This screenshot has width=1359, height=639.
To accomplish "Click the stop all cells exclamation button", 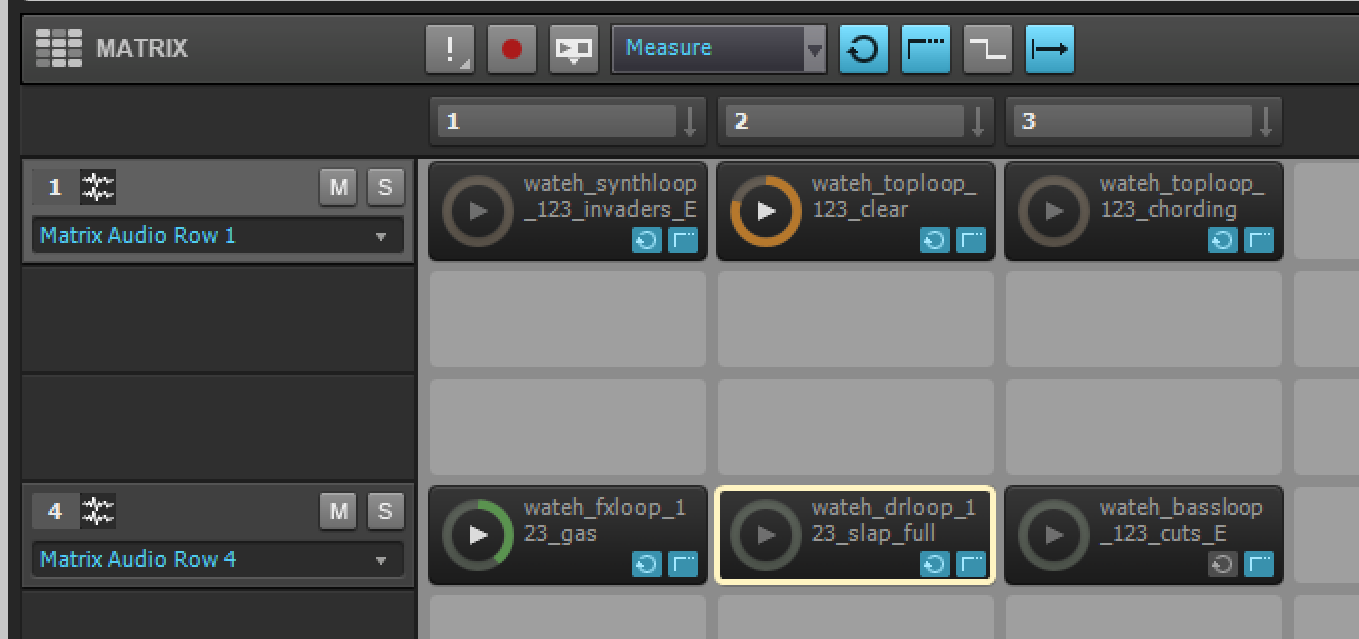I will tap(450, 49).
